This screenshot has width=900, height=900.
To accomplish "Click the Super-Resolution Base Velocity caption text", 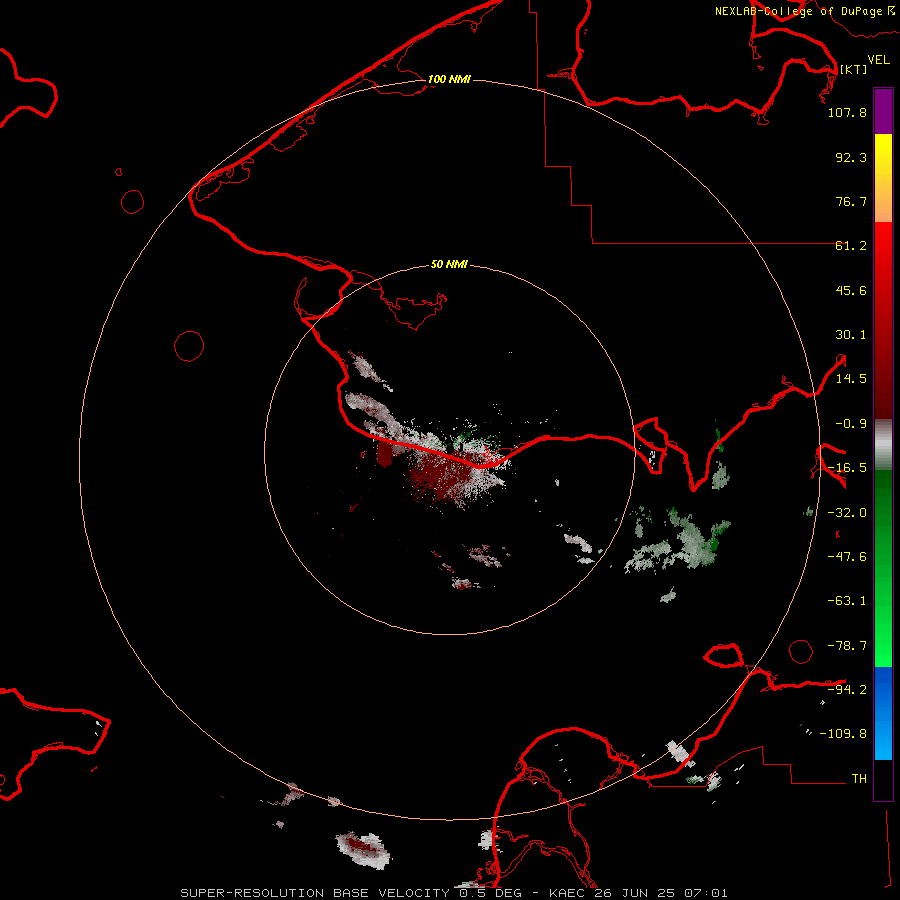I will click(454, 893).
